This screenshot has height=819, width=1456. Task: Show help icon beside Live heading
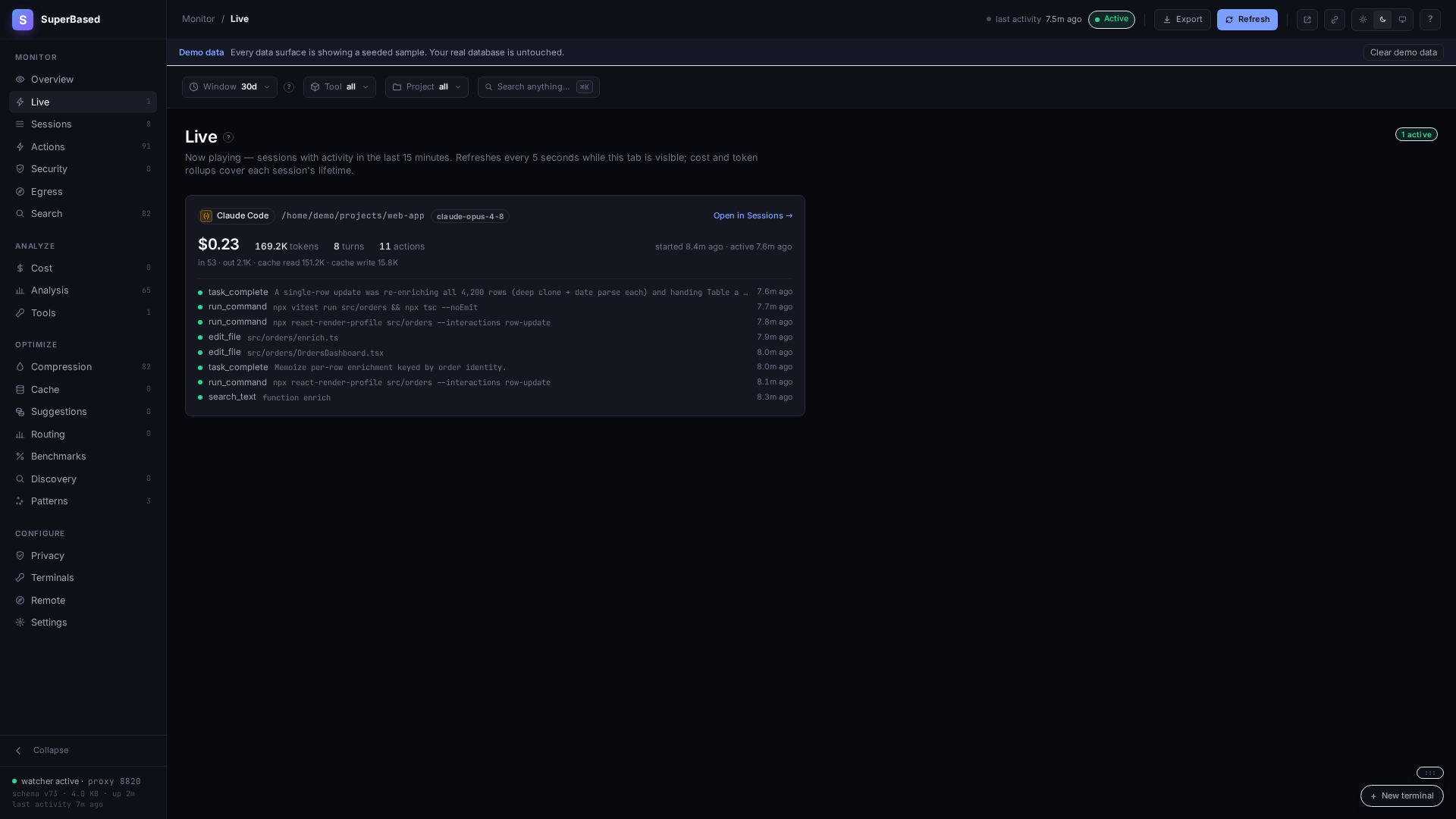pyautogui.click(x=228, y=137)
